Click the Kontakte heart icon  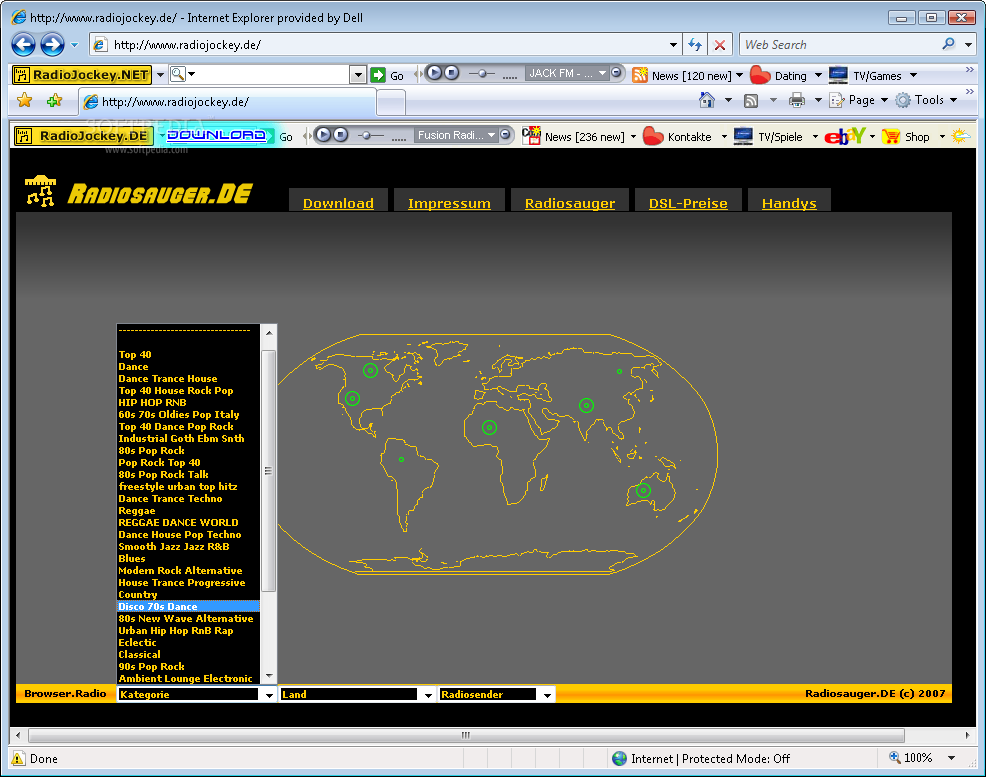tap(653, 136)
